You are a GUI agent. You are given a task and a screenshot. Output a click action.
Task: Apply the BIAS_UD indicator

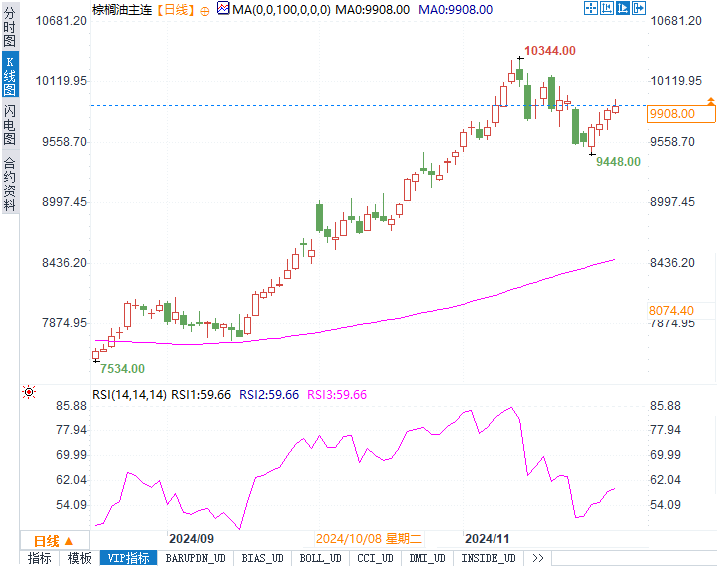[x=262, y=558]
